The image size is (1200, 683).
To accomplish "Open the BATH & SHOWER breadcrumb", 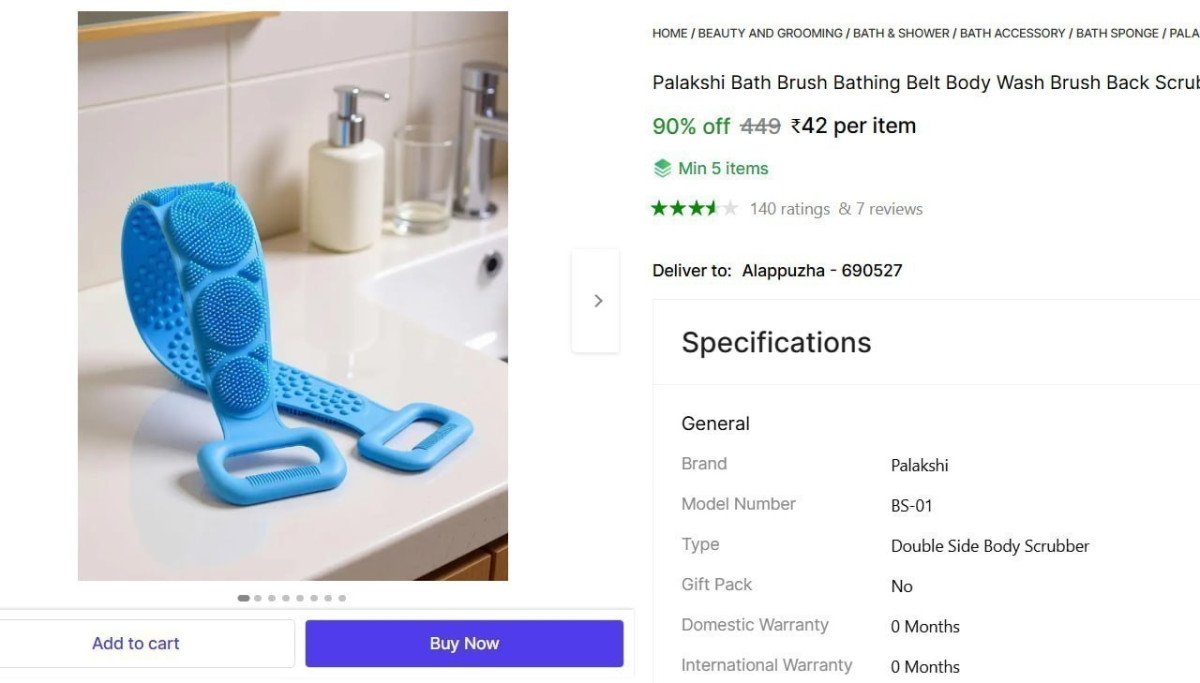I will click(900, 33).
